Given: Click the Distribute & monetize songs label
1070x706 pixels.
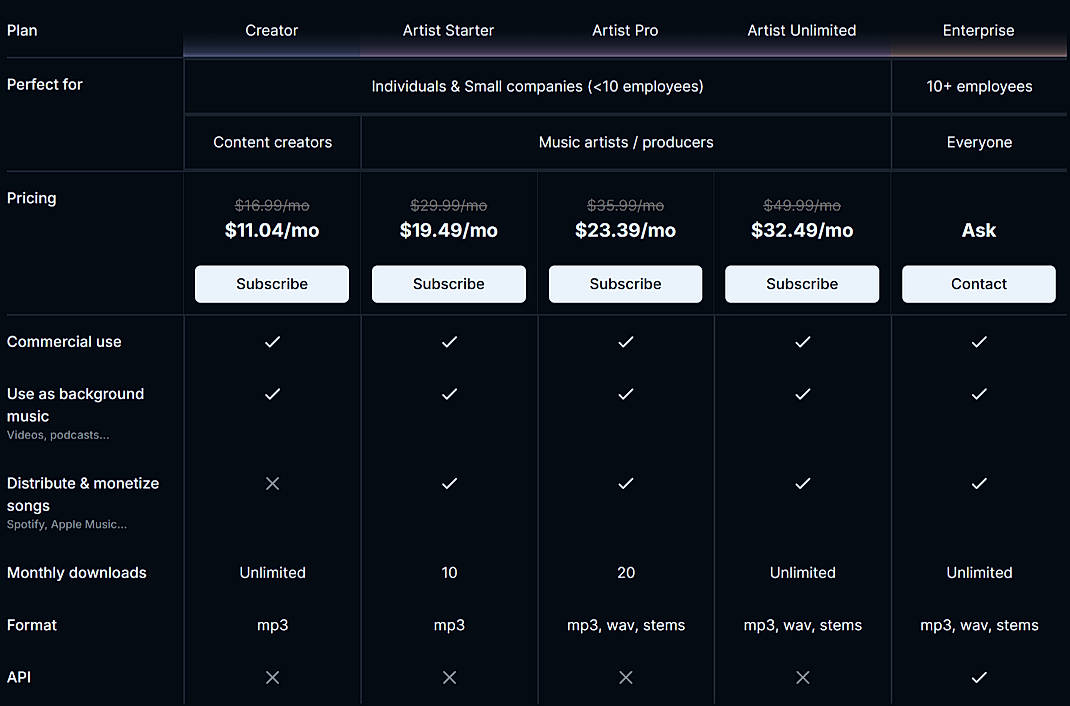Looking at the screenshot, I should pos(83,495).
